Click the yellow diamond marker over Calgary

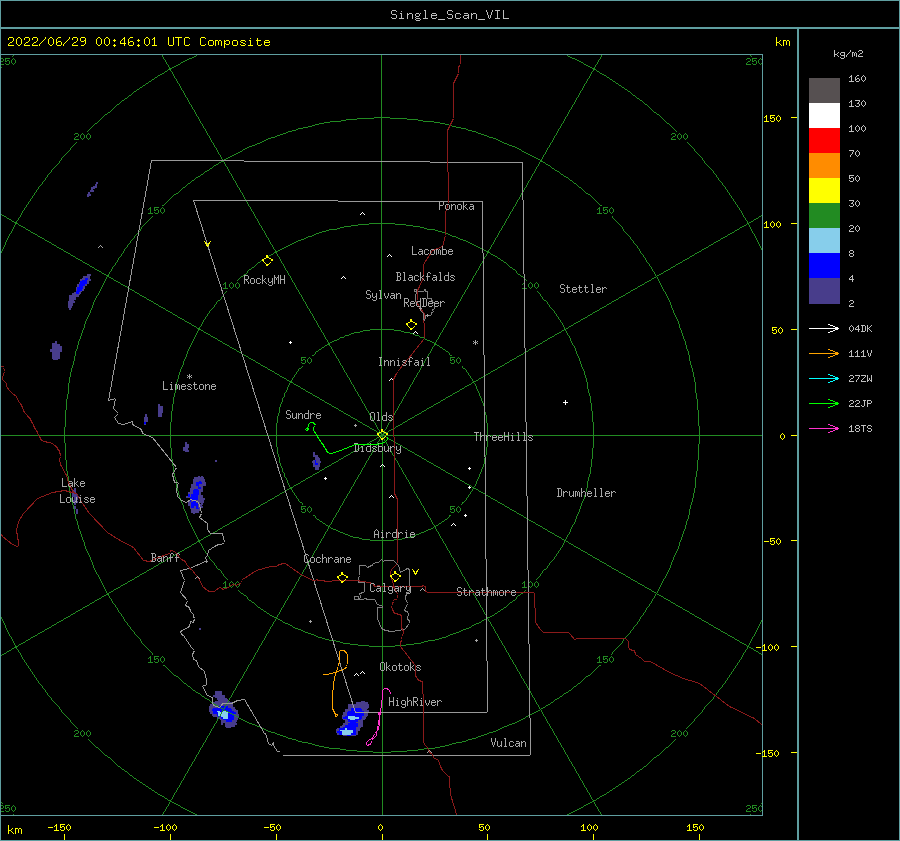tap(395, 576)
